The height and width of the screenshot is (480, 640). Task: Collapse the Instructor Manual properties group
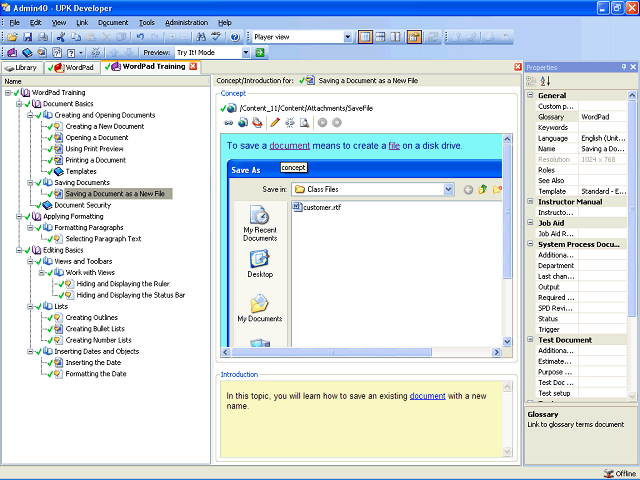(530, 202)
